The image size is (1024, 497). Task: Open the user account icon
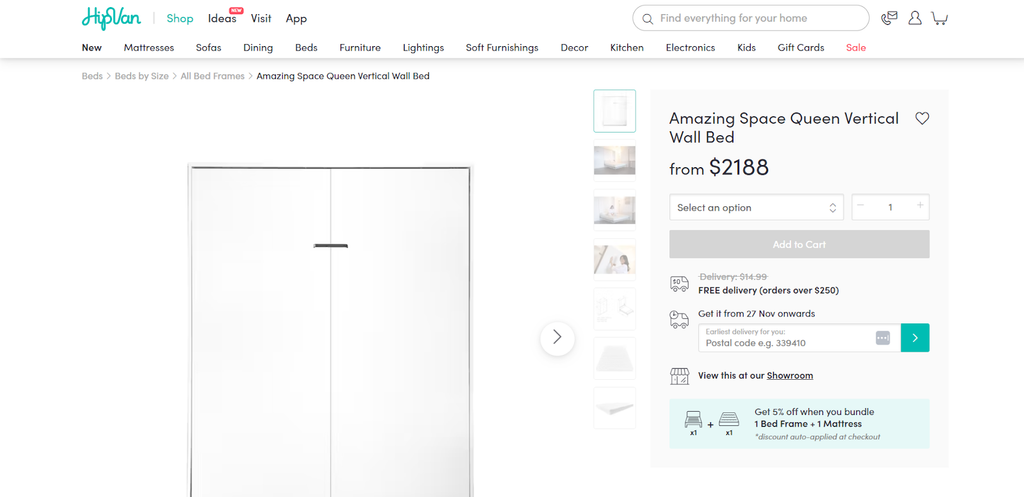914,18
